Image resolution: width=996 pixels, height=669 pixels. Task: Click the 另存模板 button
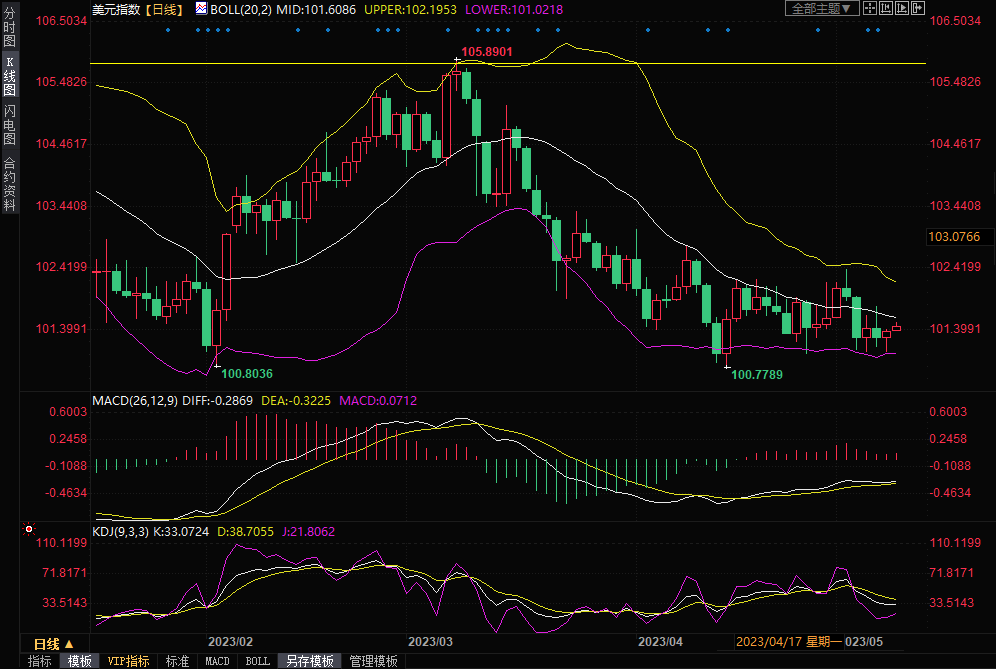(x=309, y=661)
